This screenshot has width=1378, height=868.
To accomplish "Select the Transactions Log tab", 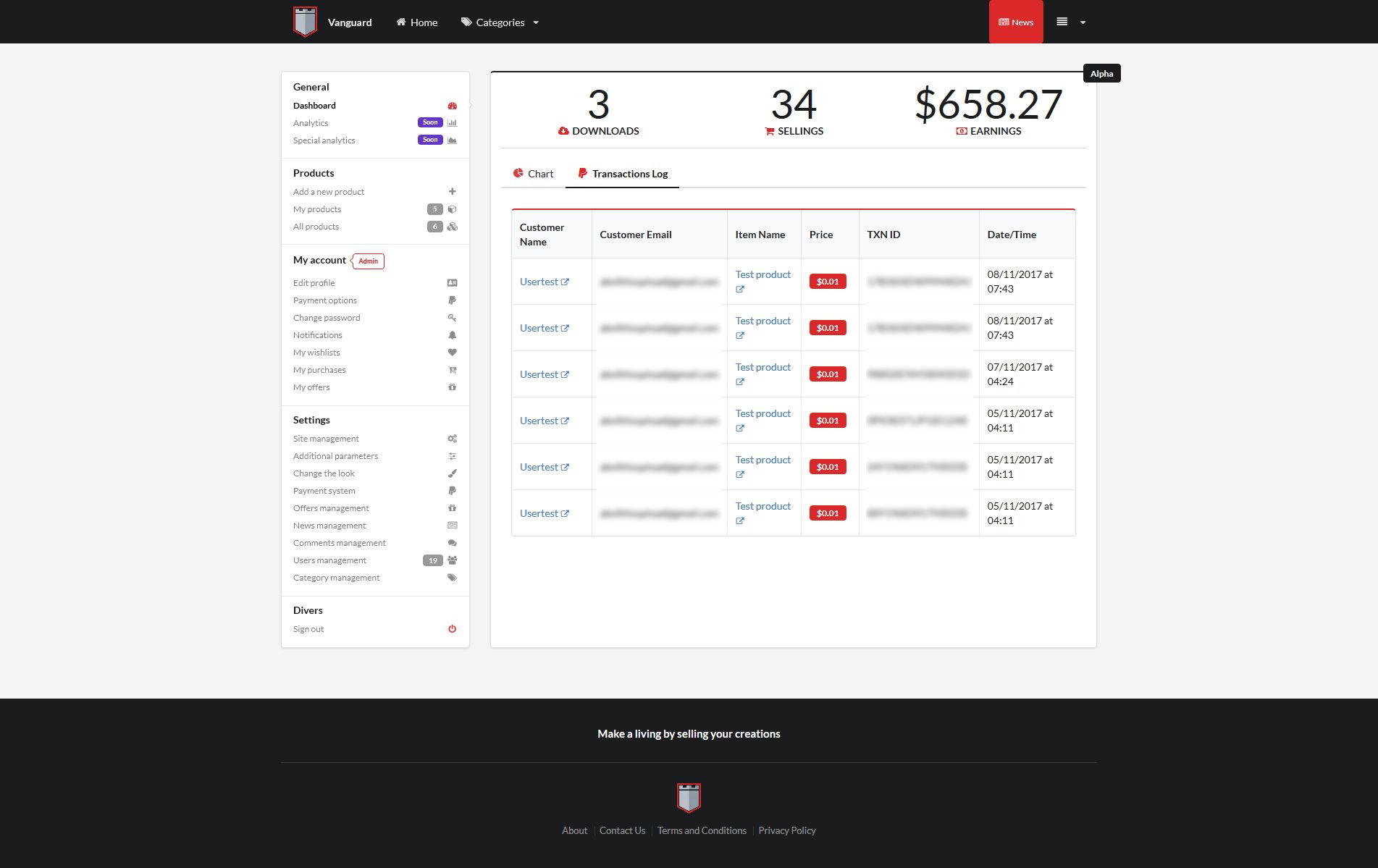I will [x=622, y=174].
